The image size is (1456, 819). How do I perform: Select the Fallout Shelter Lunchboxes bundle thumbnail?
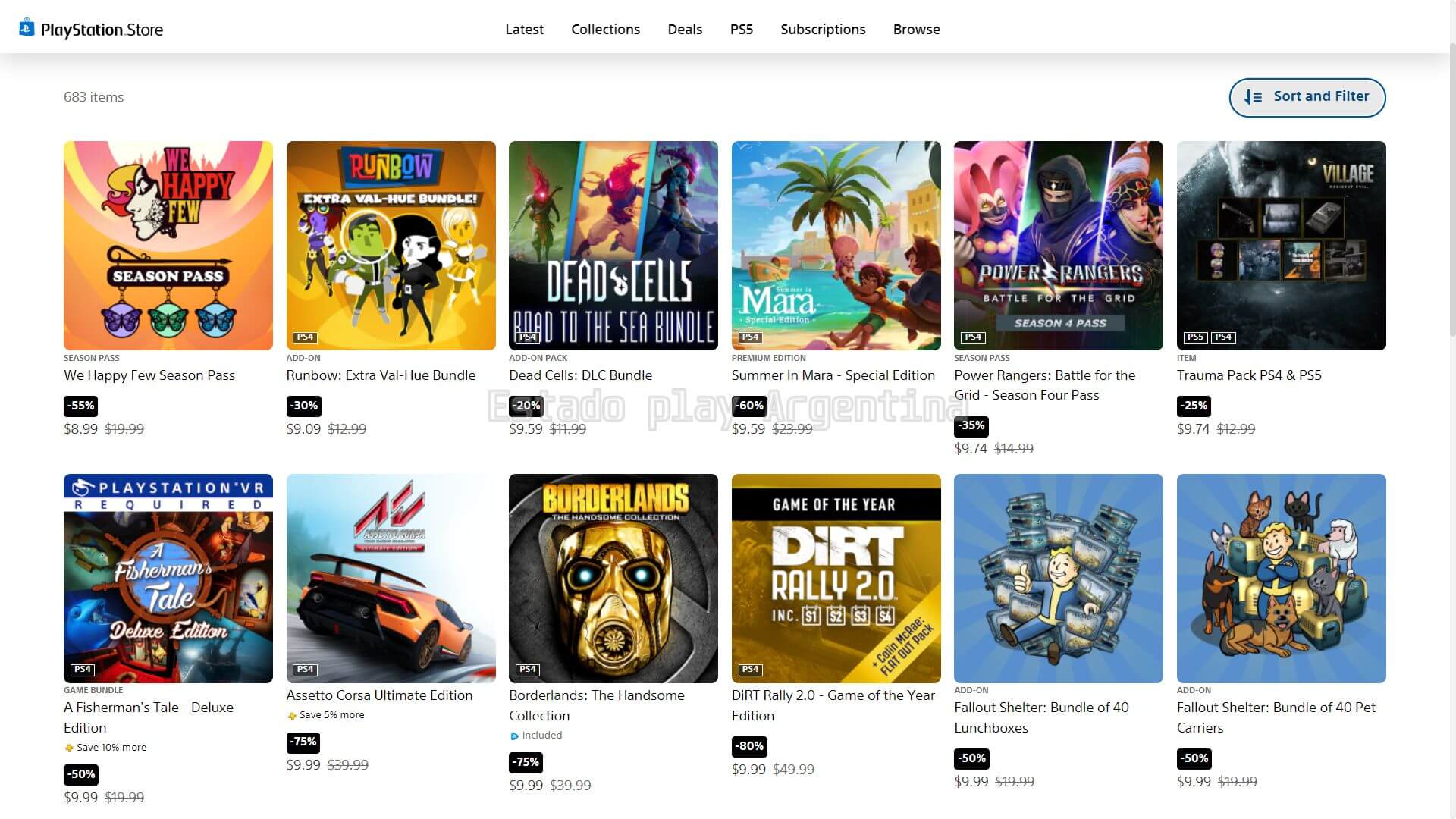click(1059, 579)
